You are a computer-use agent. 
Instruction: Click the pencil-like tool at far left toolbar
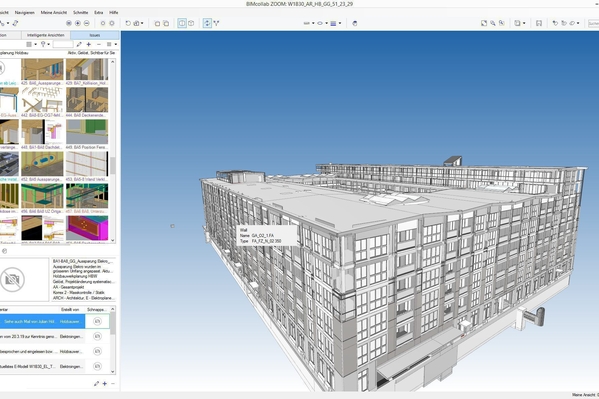[x=15, y=23]
